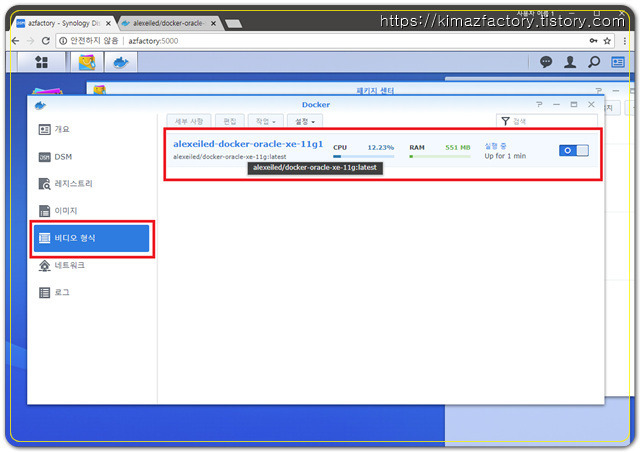
Task: Open a new browser tab
Action: pyautogui.click(x=233, y=24)
